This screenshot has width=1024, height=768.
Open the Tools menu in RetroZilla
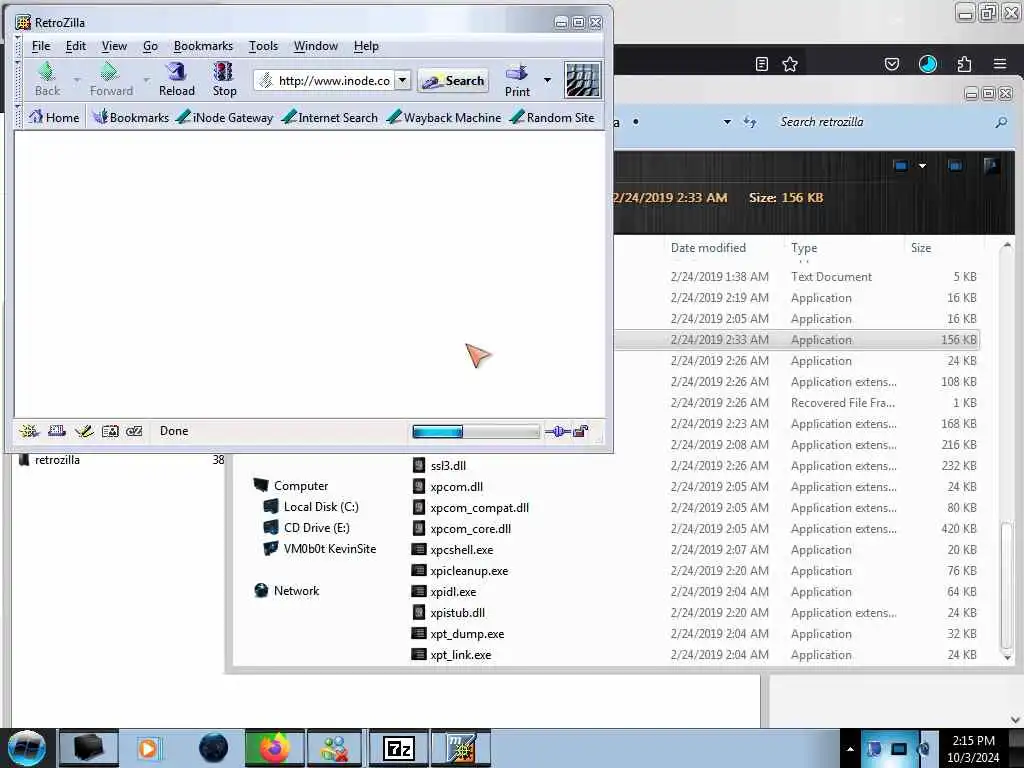pyautogui.click(x=263, y=46)
